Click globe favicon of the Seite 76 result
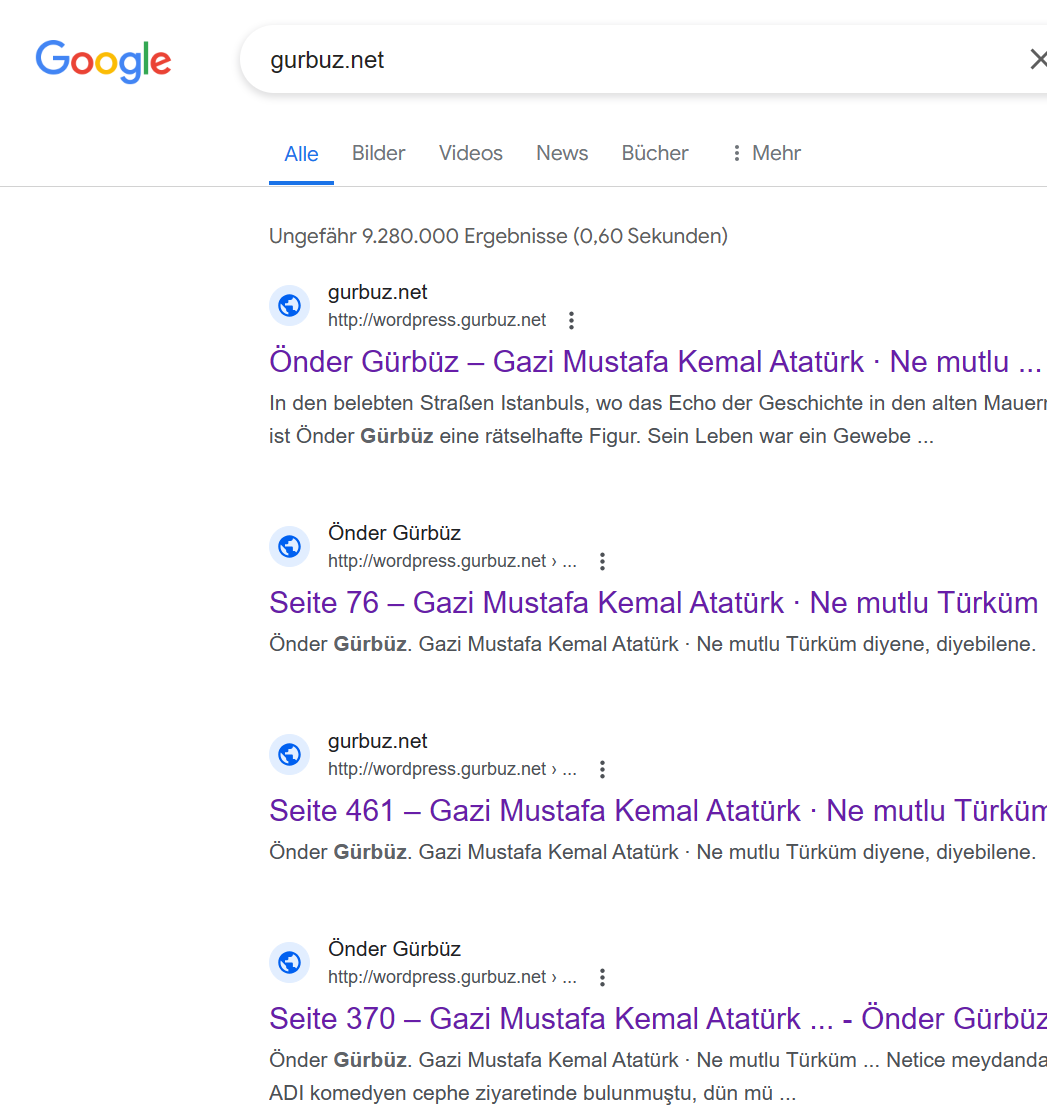1047x1111 pixels. [x=289, y=547]
